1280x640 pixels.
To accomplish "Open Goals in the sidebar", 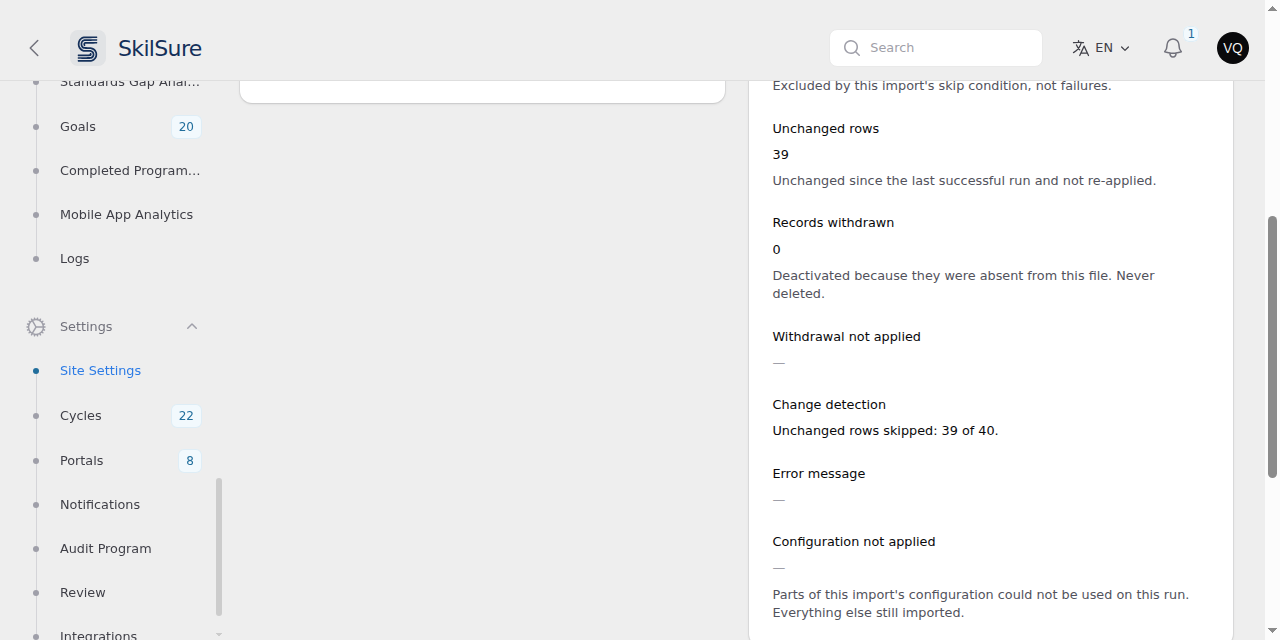I will [x=78, y=127].
